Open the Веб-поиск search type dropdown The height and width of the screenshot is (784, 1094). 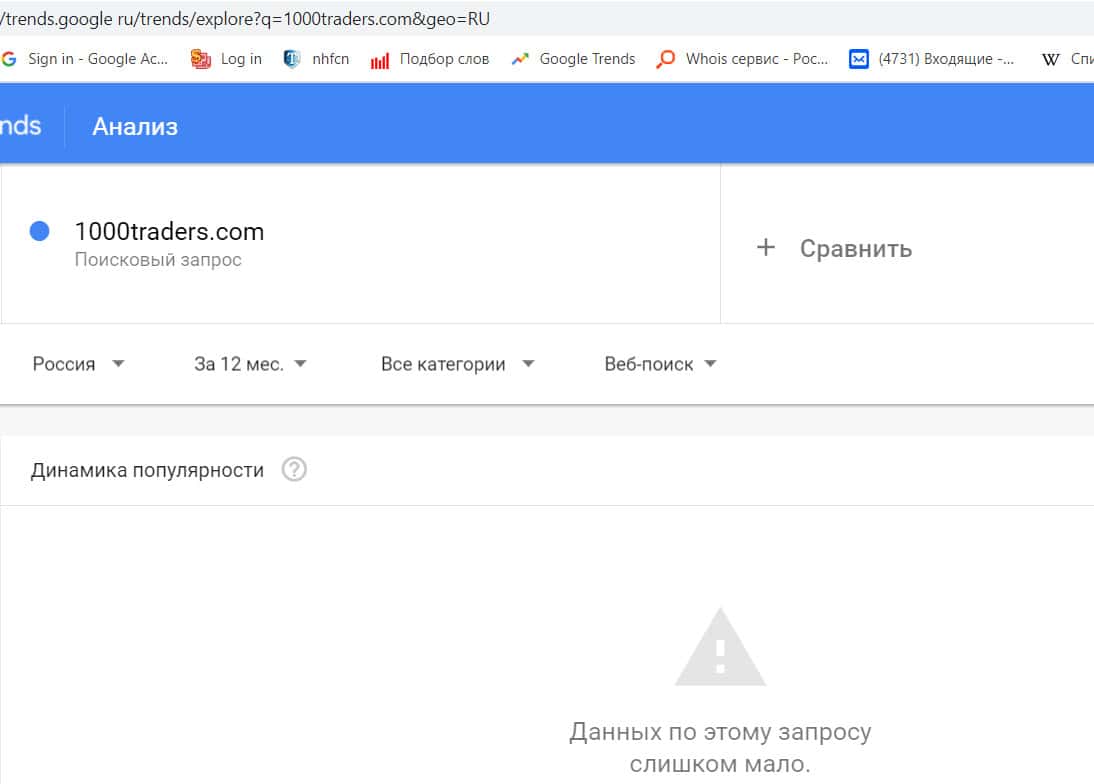point(661,364)
